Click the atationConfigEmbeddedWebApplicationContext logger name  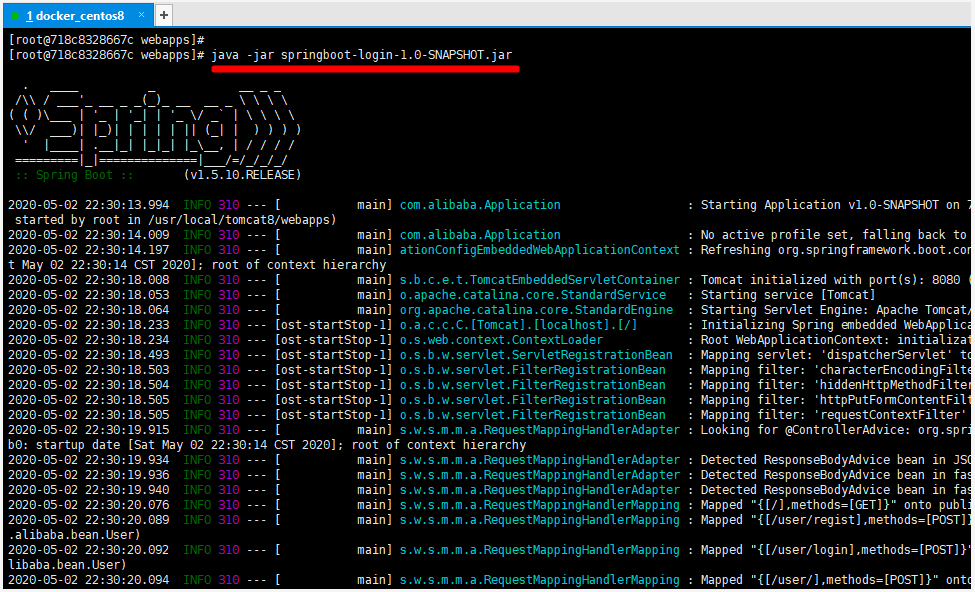tap(540, 249)
